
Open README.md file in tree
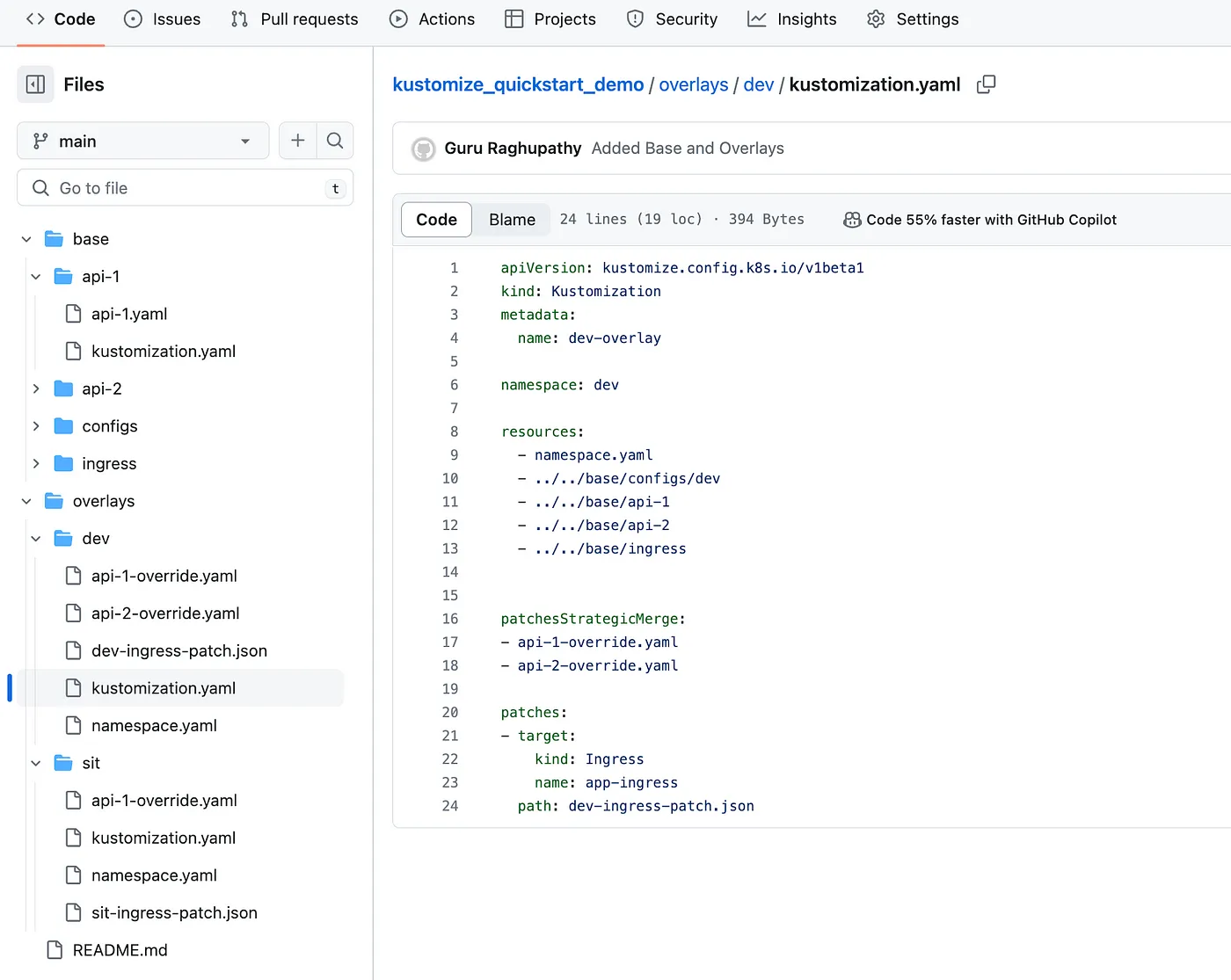pos(120,950)
